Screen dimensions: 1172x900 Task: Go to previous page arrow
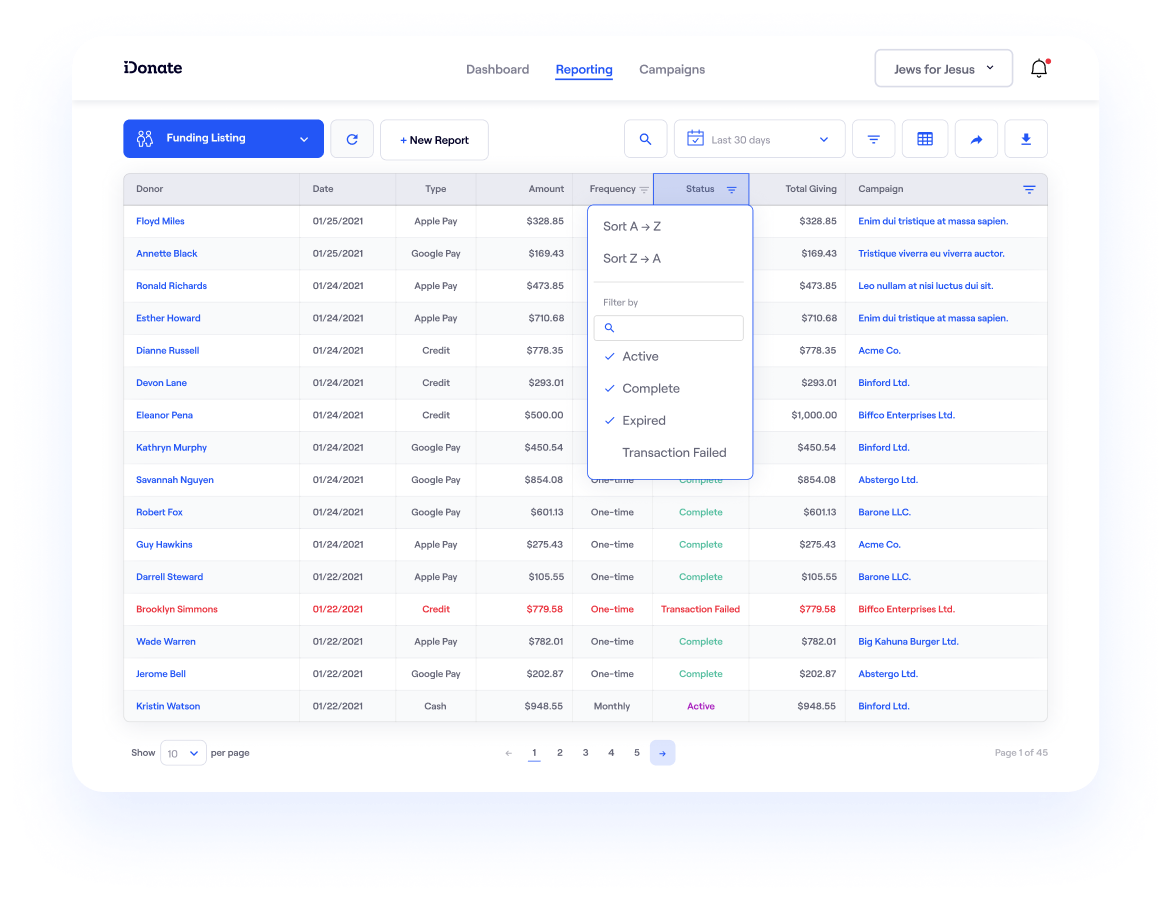tap(508, 753)
